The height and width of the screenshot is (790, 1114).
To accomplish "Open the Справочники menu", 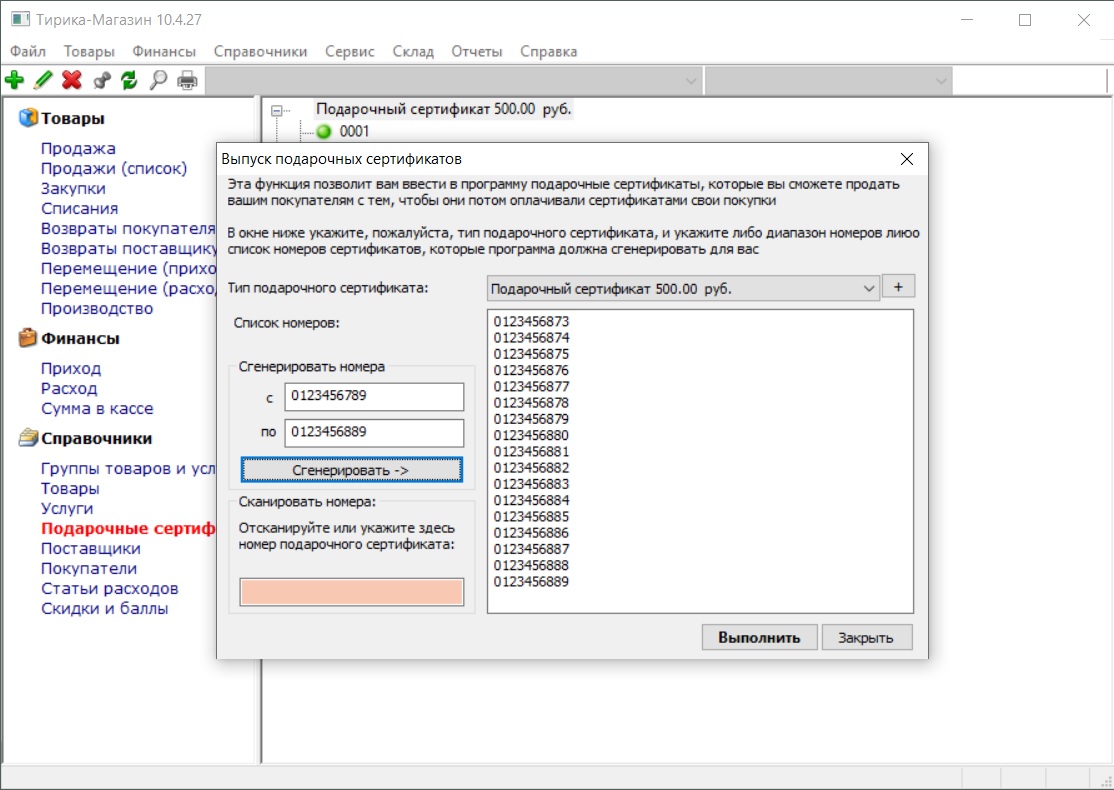I will [260, 51].
